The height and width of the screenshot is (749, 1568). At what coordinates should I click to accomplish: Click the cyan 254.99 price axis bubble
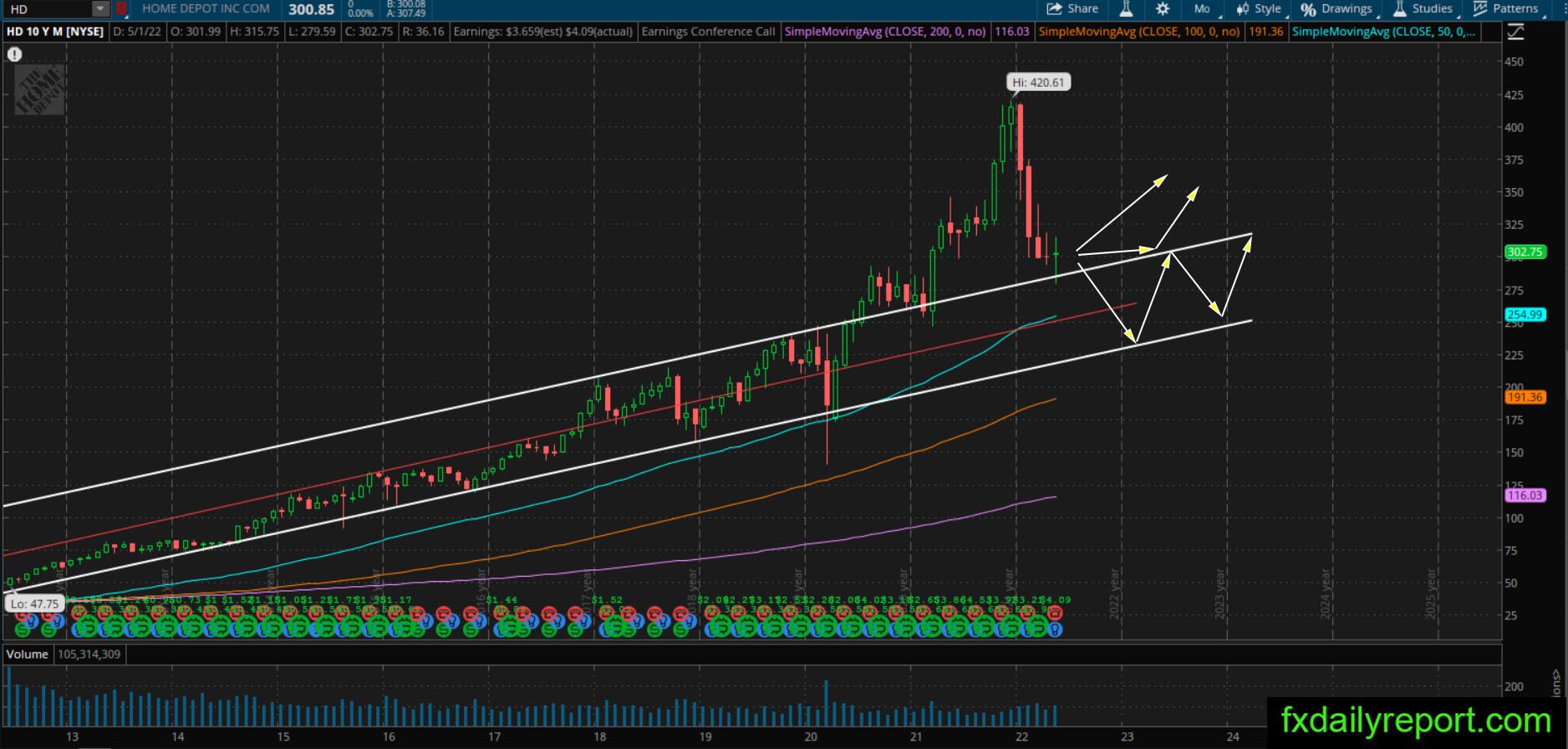[x=1525, y=315]
